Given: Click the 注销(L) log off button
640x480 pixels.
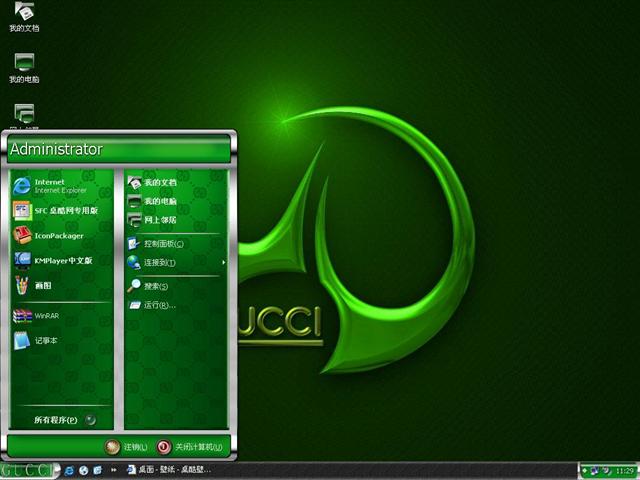Looking at the screenshot, I should [x=126, y=447].
